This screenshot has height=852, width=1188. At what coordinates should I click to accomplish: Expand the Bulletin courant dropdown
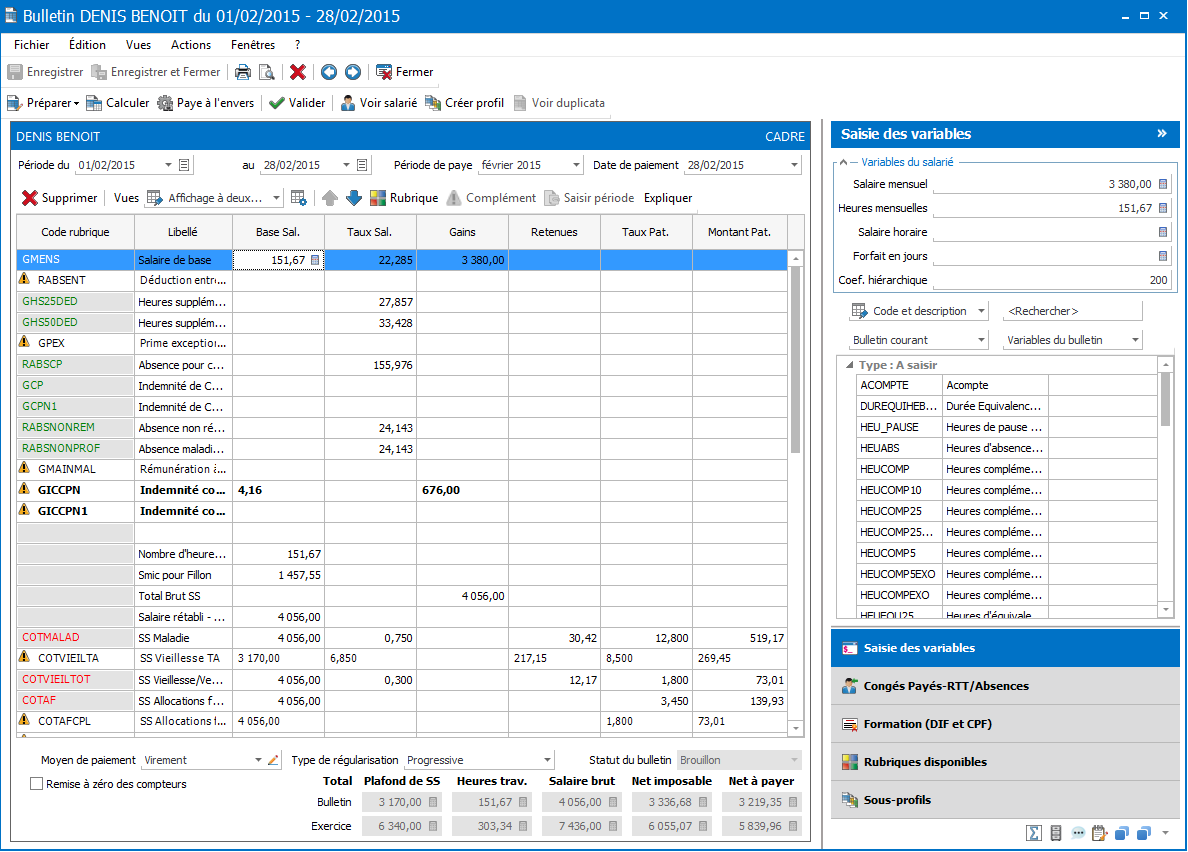click(981, 340)
